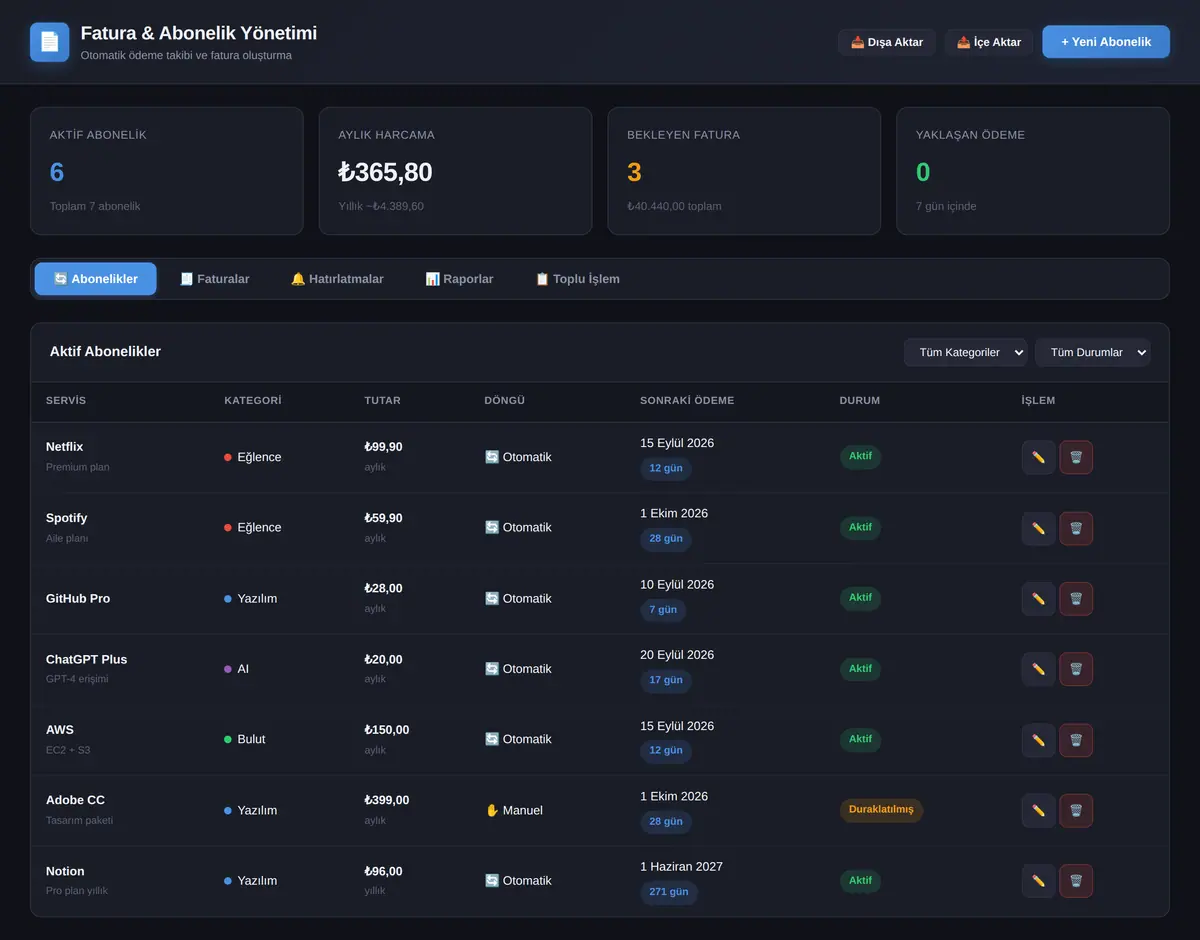Image resolution: width=1200 pixels, height=940 pixels.
Task: Open edit for GitHub Pro
Action: tap(1038, 599)
